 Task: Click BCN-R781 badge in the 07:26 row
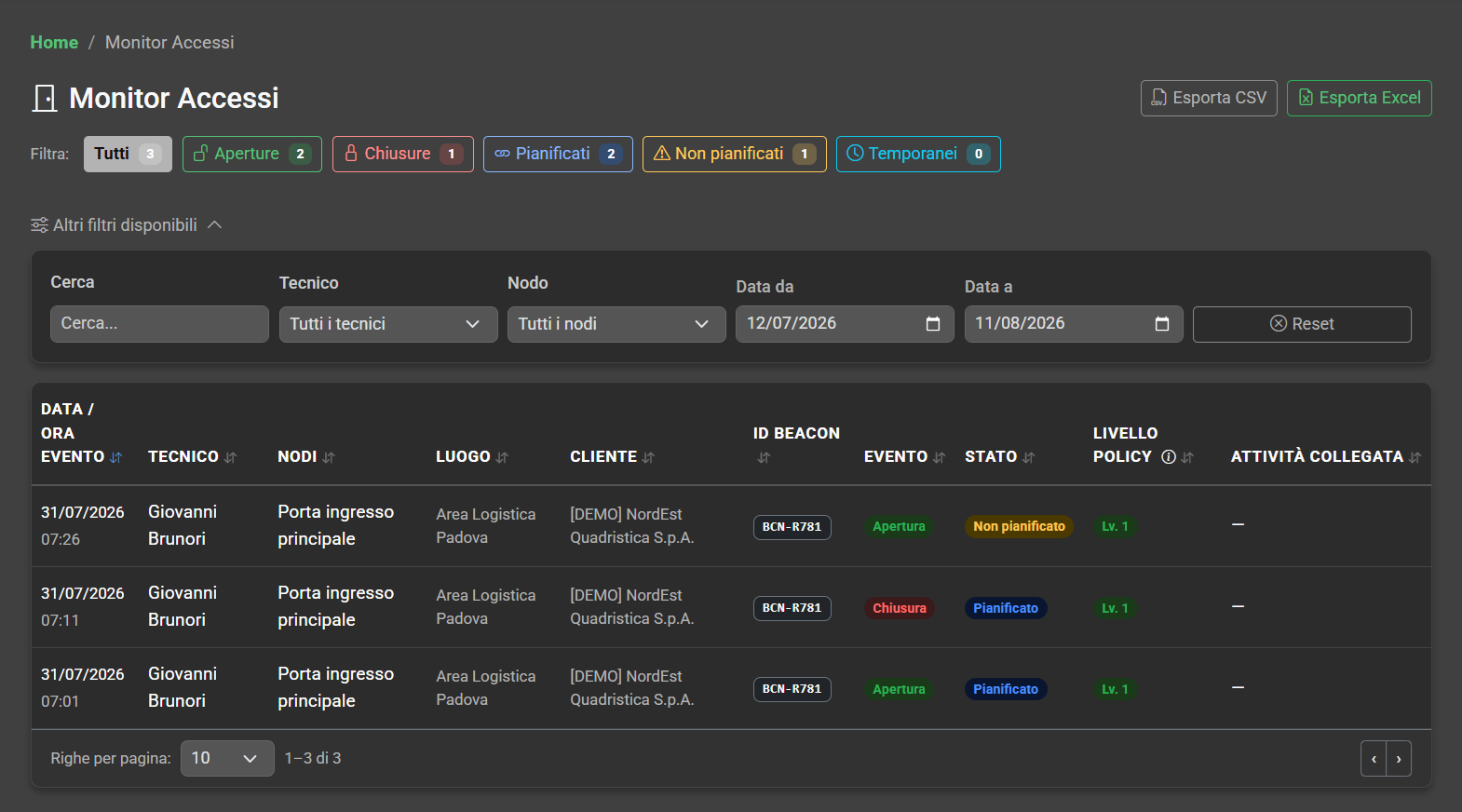point(792,527)
